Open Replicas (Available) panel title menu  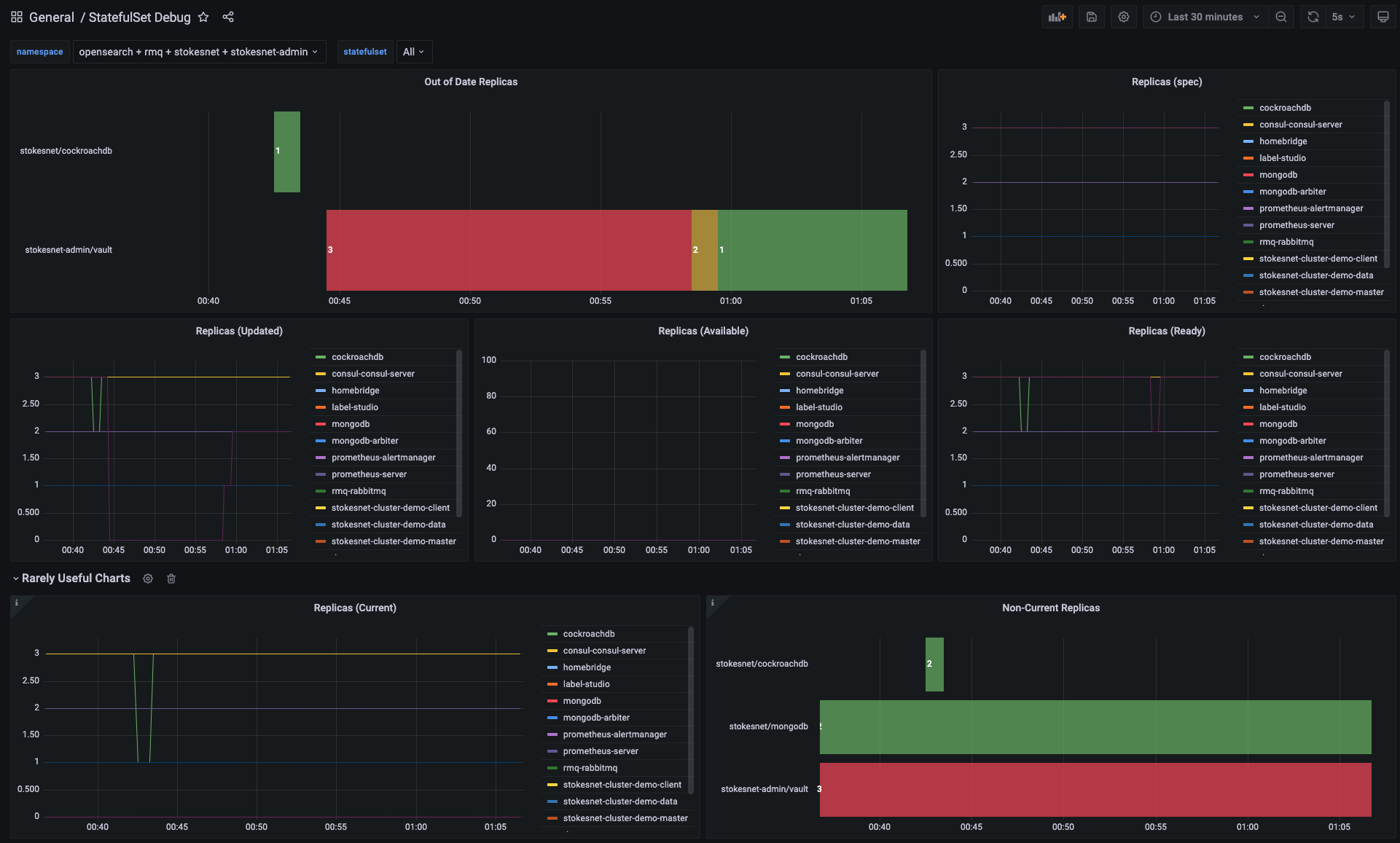click(703, 331)
